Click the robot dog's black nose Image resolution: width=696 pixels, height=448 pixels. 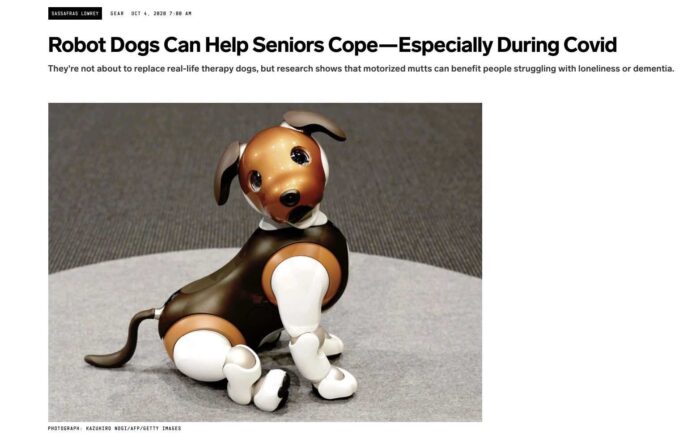pyautogui.click(x=289, y=198)
